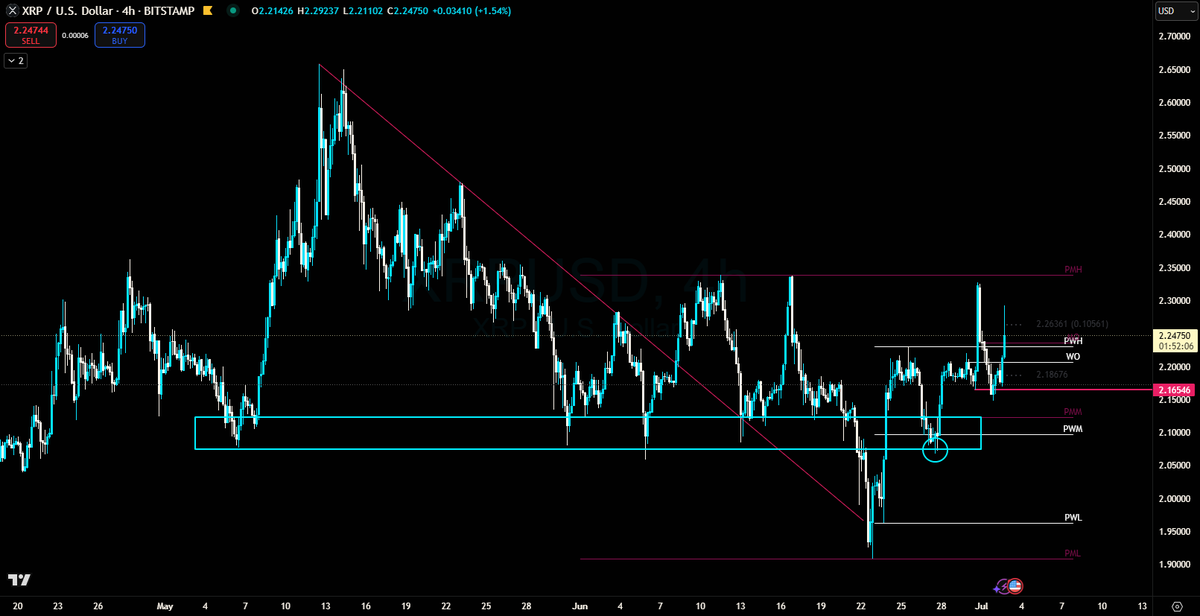Select the PWL level label
Image resolution: width=1200 pixels, height=616 pixels.
point(1073,518)
